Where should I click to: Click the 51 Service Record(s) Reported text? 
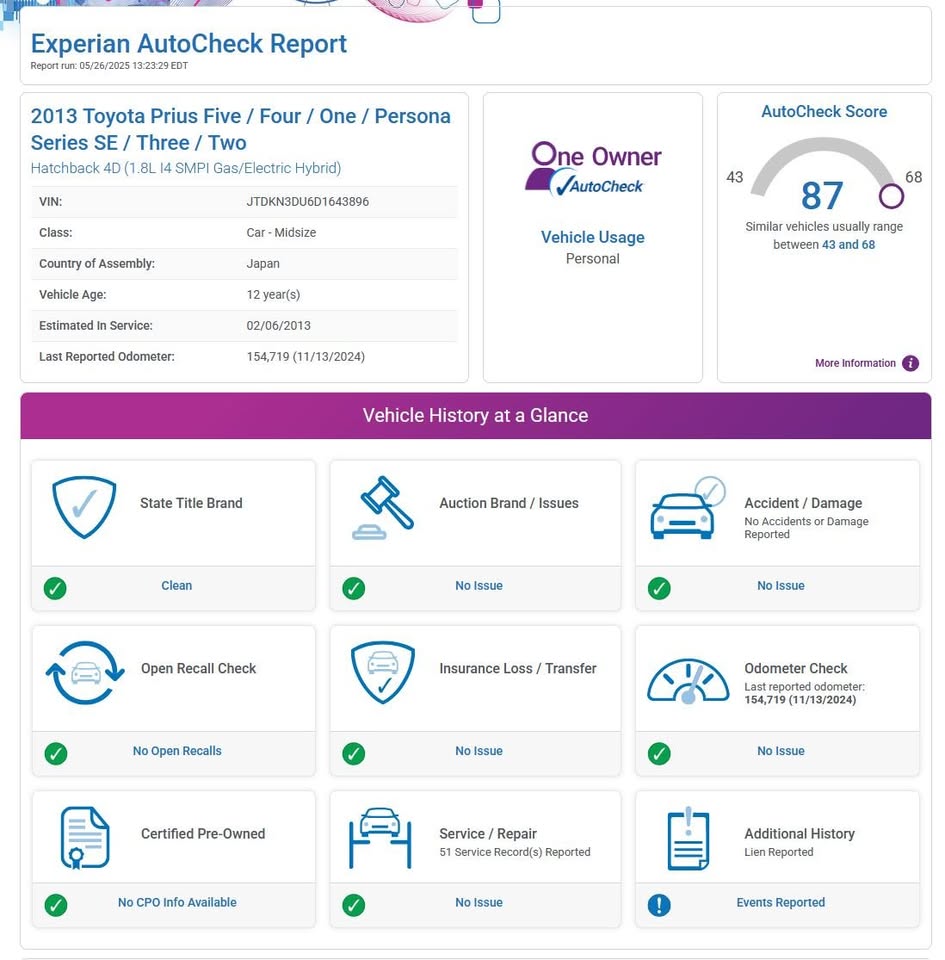tap(515, 852)
